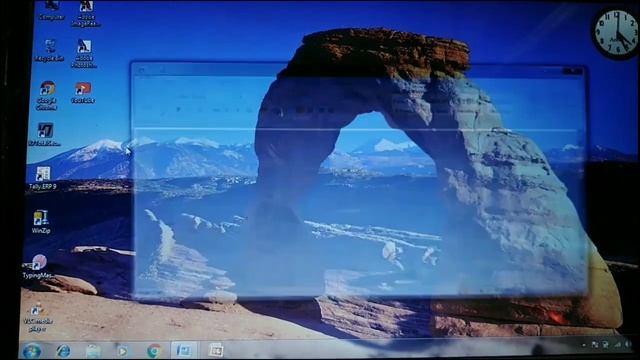Viewport: 640px width, 360px height.
Task: Select the Adobe Photoshop desktop shortcut
Action: point(84,53)
